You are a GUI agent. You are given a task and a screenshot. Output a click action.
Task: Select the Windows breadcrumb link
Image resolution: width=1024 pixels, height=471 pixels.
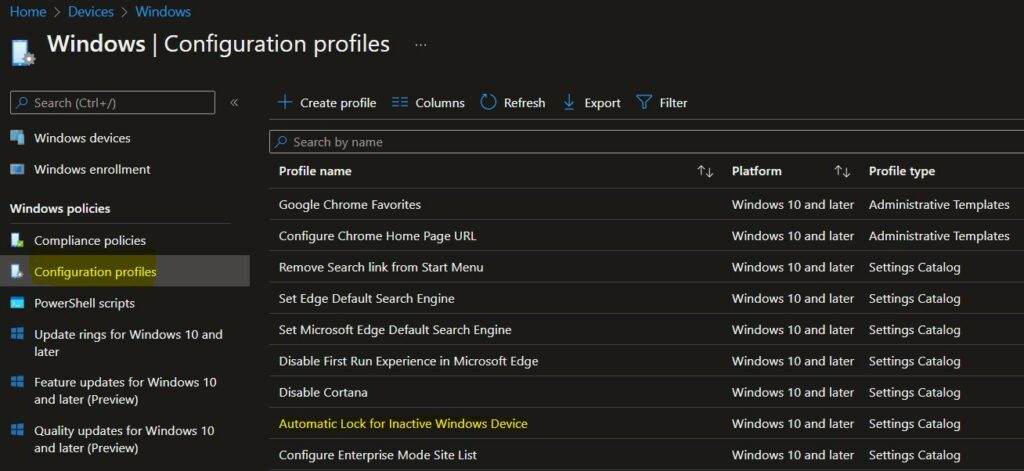163,12
